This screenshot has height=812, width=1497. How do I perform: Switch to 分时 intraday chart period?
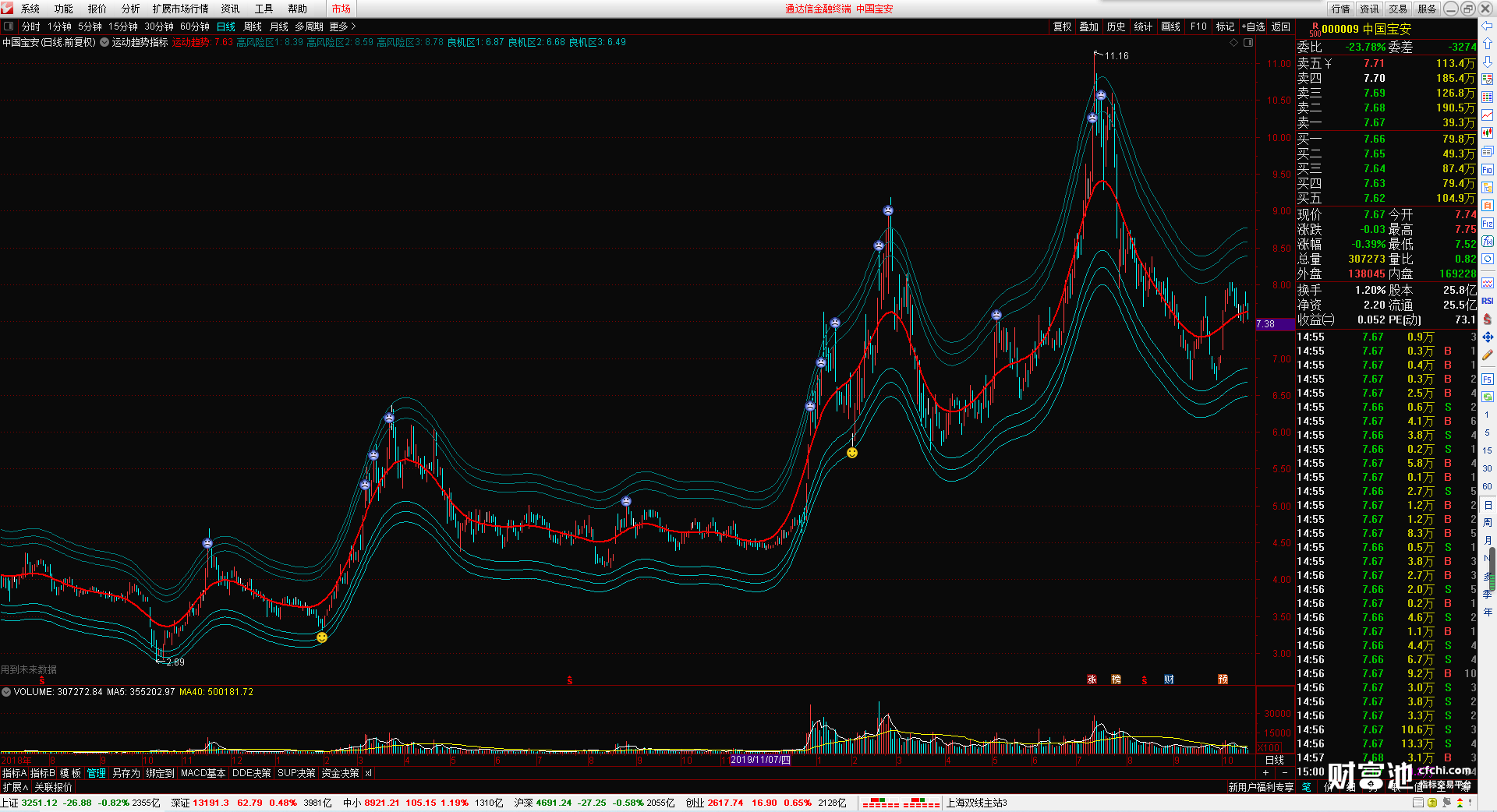point(31,26)
